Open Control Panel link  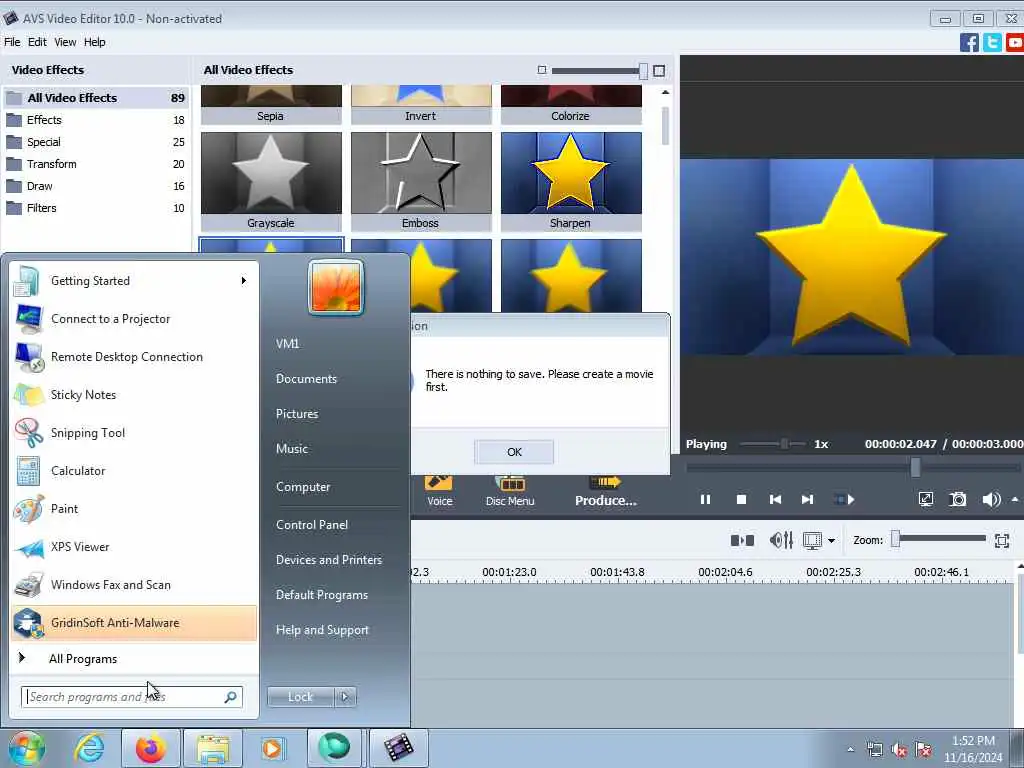coord(312,525)
